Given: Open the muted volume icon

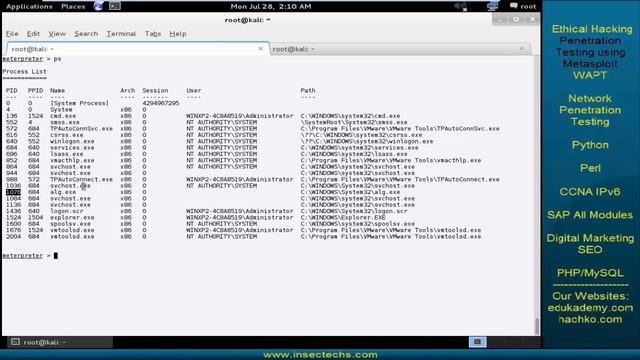Looking at the screenshot, I should tap(461, 6).
